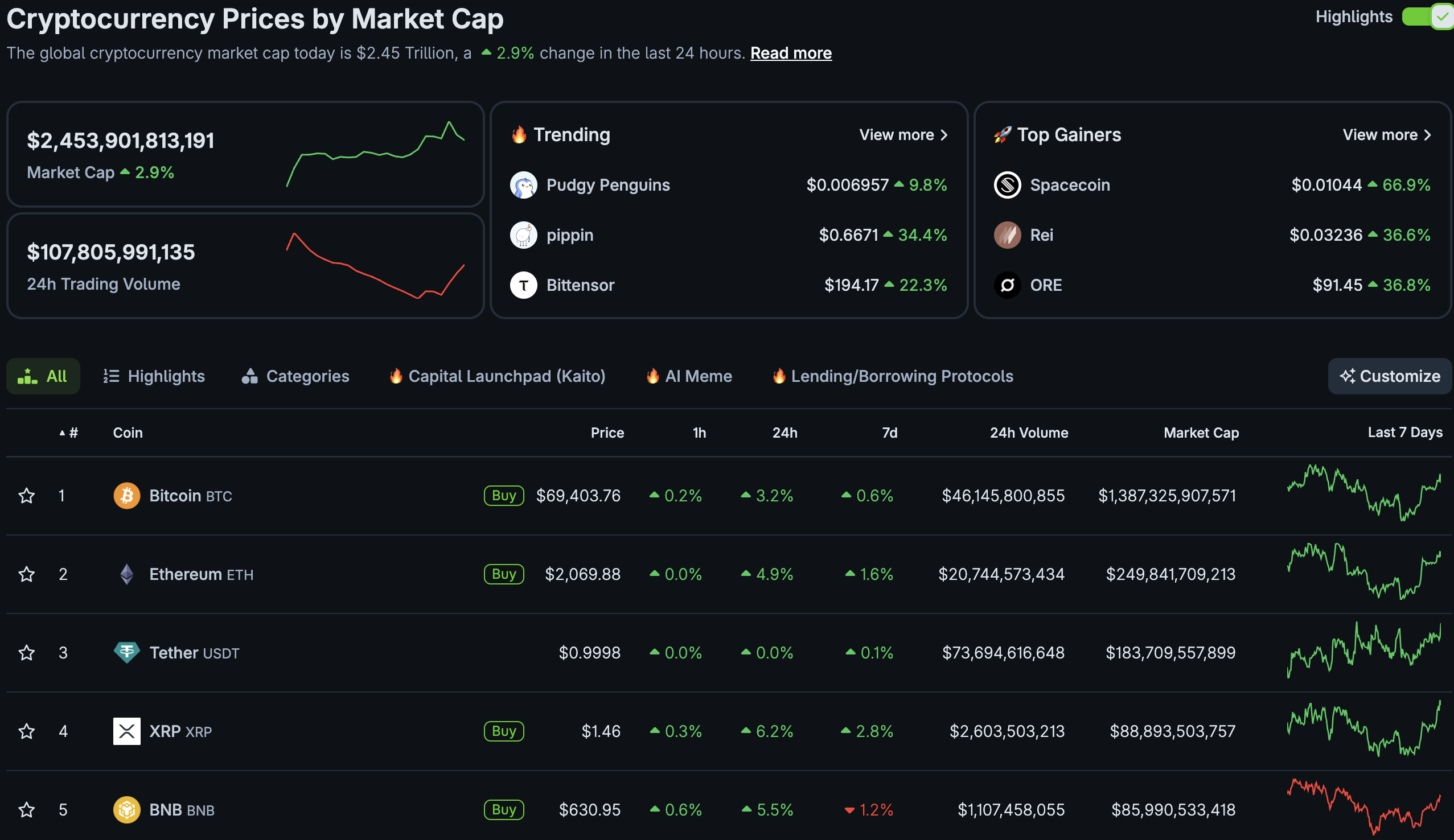Sort table by 1h column header
Image resolution: width=1454 pixels, height=840 pixels.
click(x=699, y=433)
